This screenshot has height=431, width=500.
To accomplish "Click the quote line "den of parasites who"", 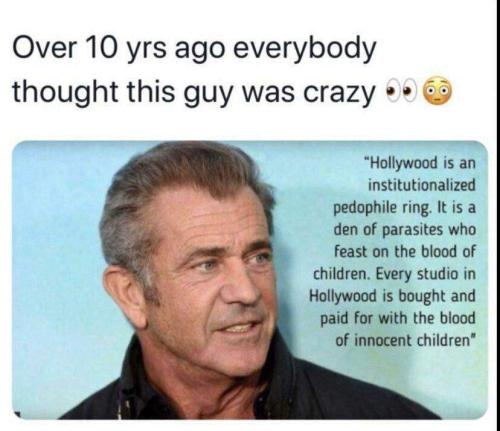I will point(404,229).
